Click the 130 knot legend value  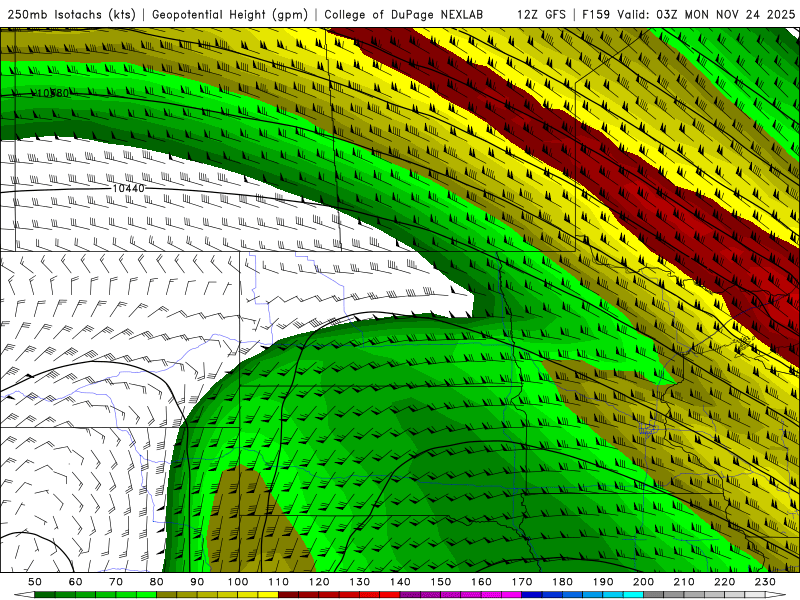pyautogui.click(x=360, y=582)
